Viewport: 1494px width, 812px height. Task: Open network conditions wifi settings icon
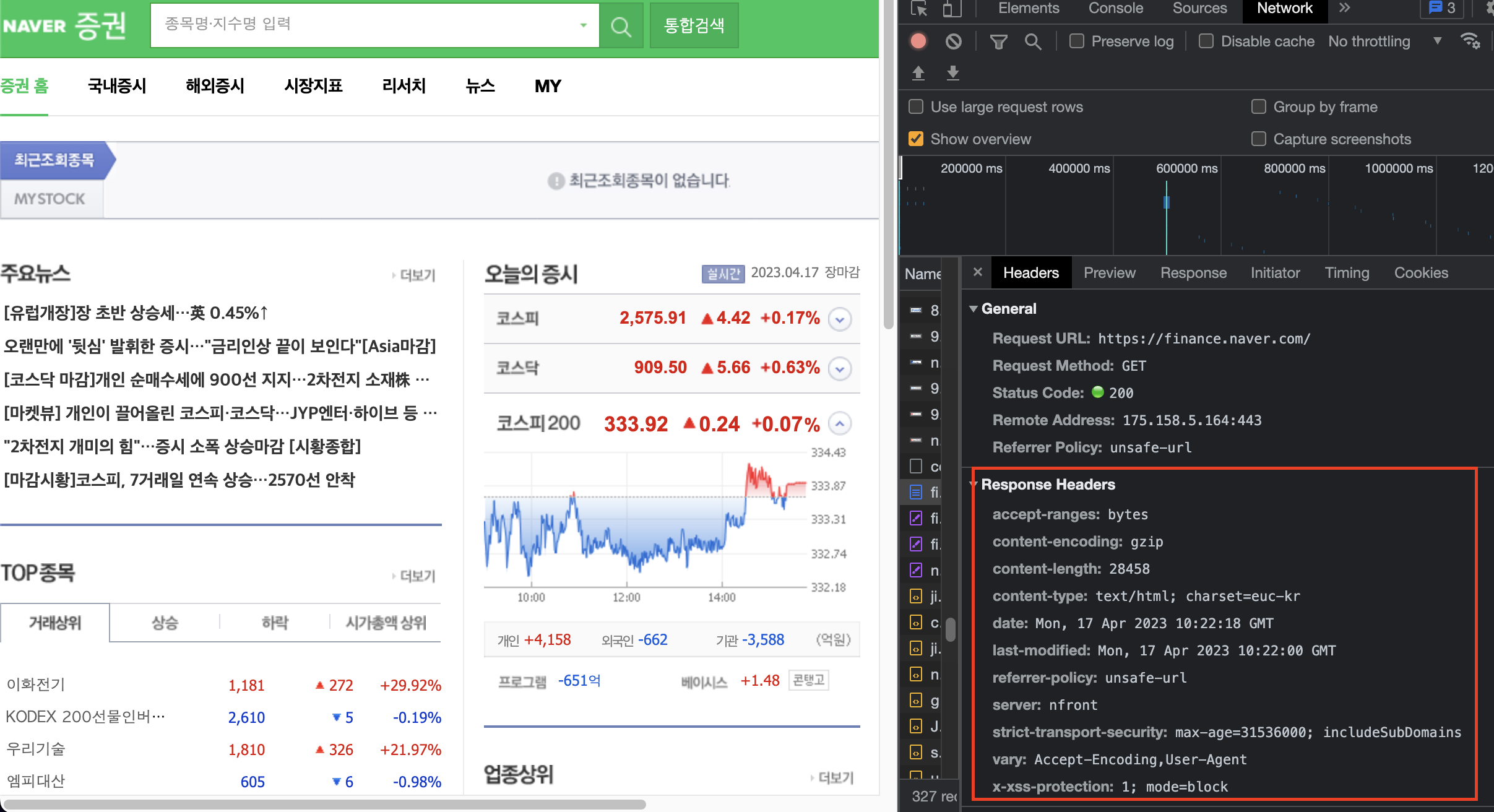(1470, 41)
